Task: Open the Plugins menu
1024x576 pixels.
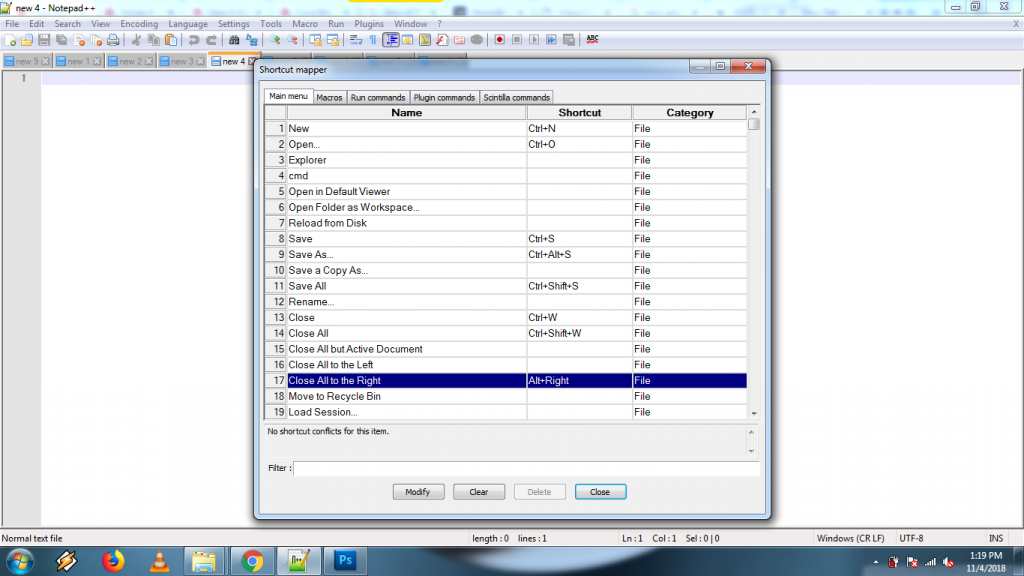Action: coord(369,24)
